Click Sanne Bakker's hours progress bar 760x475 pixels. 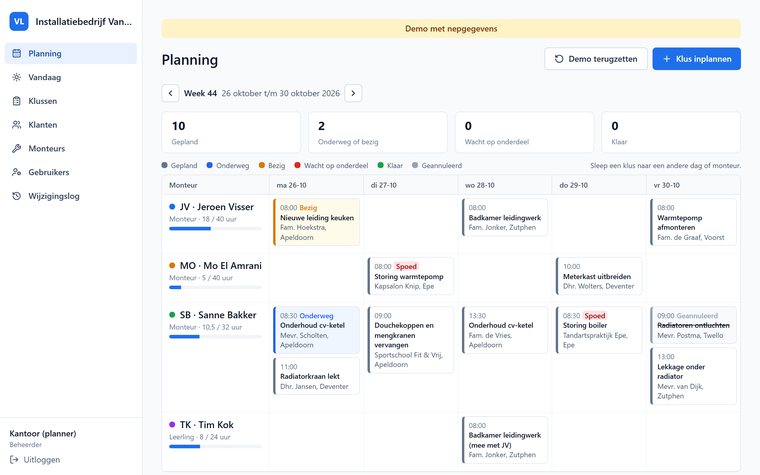[x=215, y=336]
